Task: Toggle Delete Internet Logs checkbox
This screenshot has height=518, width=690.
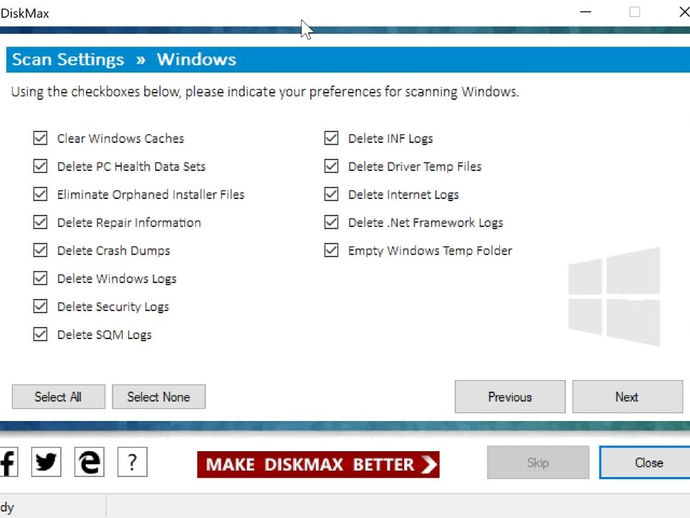Action: click(x=331, y=194)
